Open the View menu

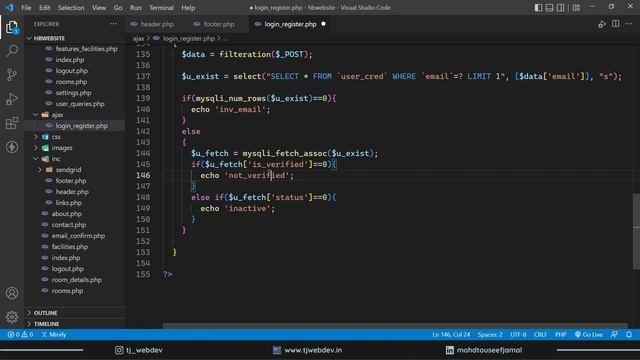click(x=99, y=8)
